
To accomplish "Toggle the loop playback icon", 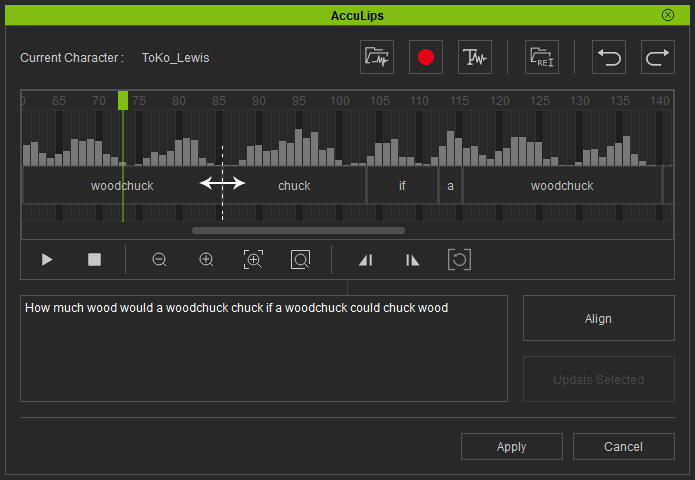I will click(x=459, y=260).
